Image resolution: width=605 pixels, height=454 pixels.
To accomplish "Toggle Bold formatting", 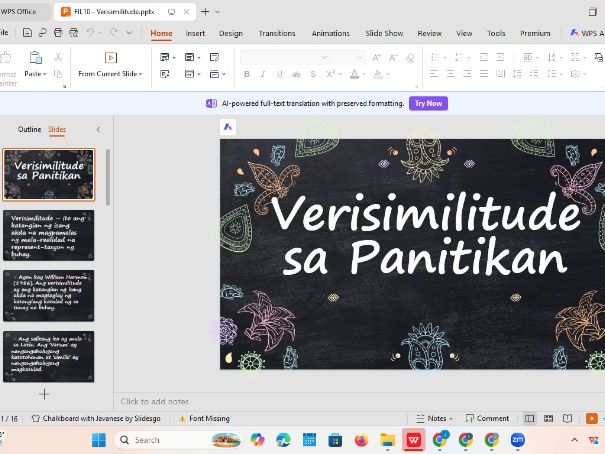I will pos(247,74).
